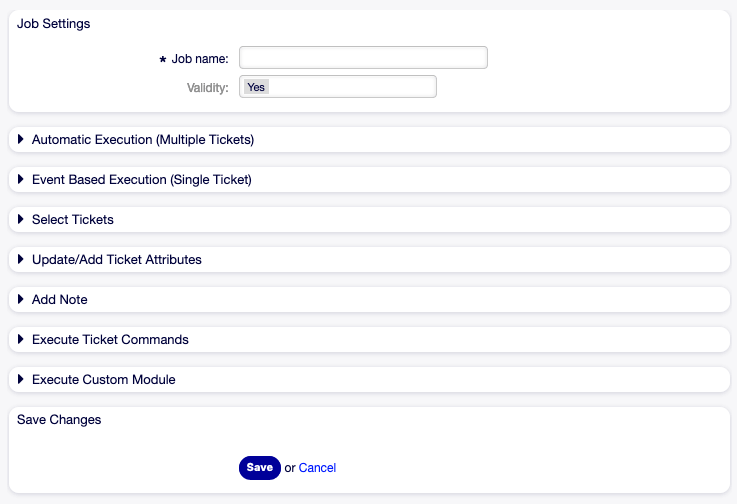Expand the Select Tickets section heading
737x504 pixels.
pos(73,220)
